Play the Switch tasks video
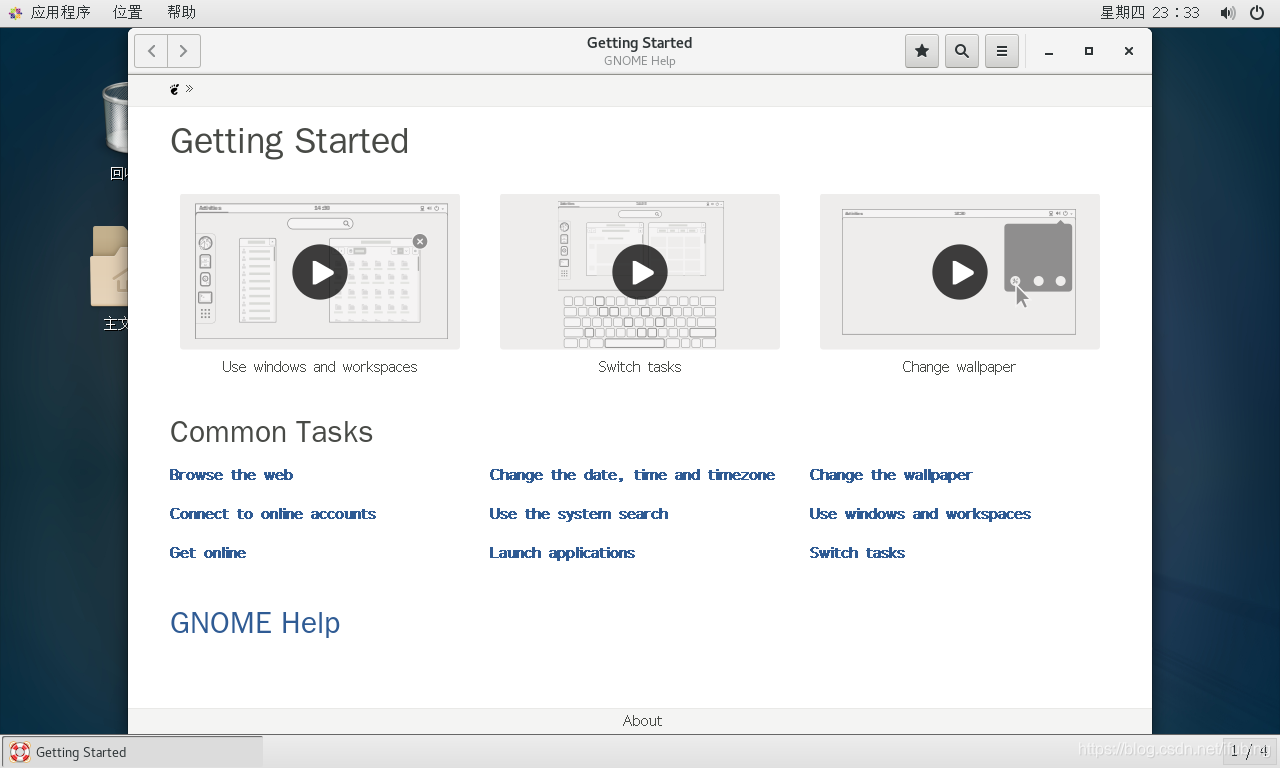The width and height of the screenshot is (1280, 768). point(640,272)
